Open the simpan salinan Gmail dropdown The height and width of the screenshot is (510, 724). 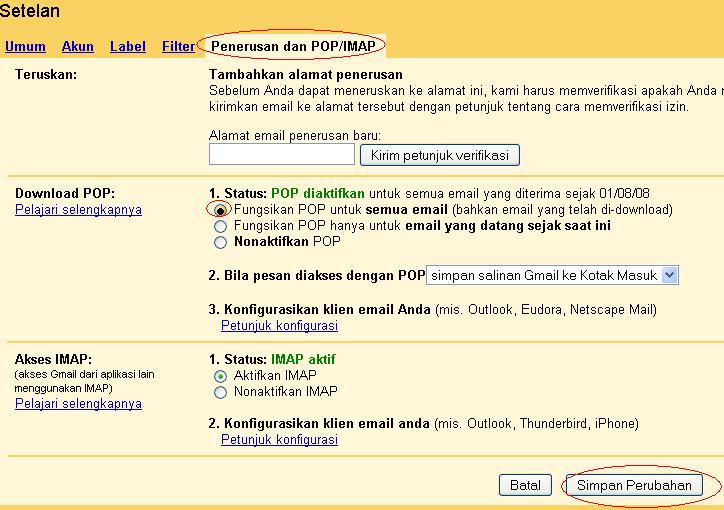click(x=552, y=275)
